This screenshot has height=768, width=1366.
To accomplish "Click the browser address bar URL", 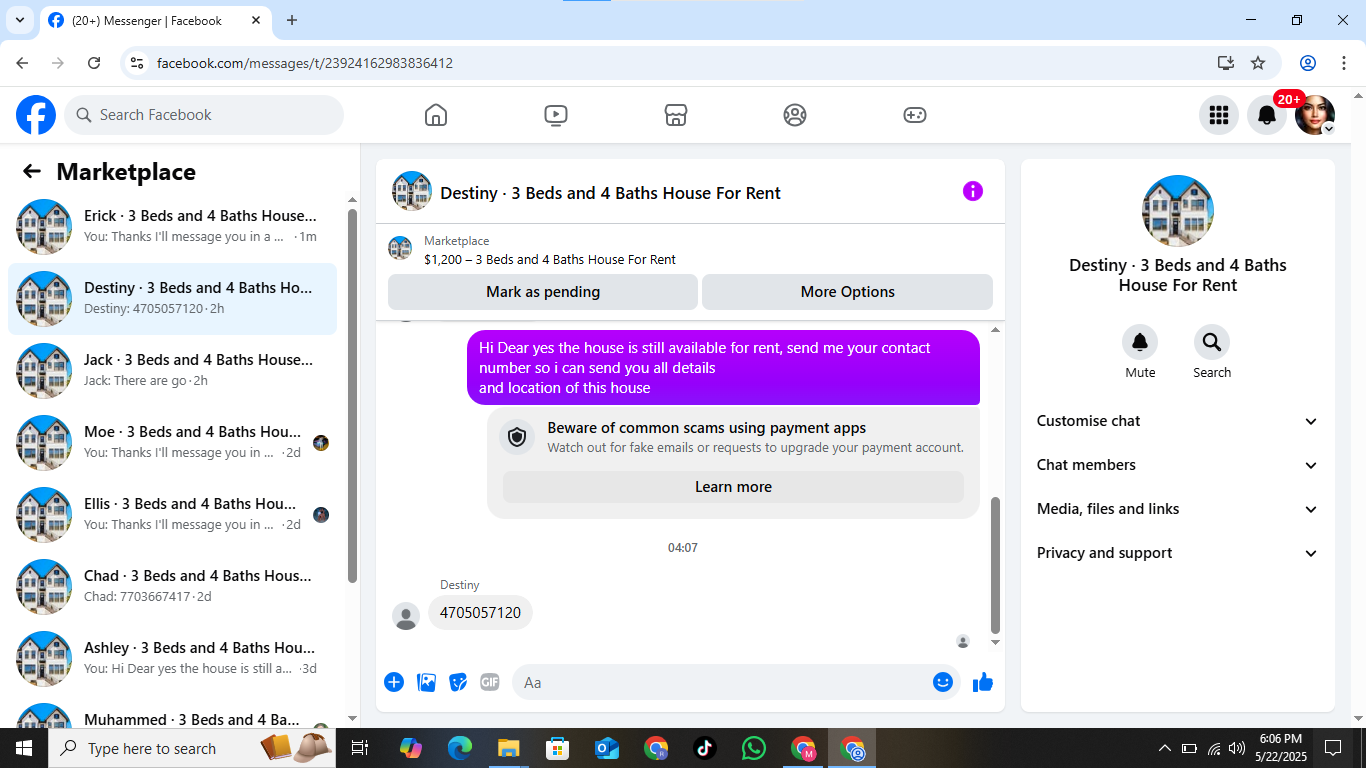I will 305,63.
